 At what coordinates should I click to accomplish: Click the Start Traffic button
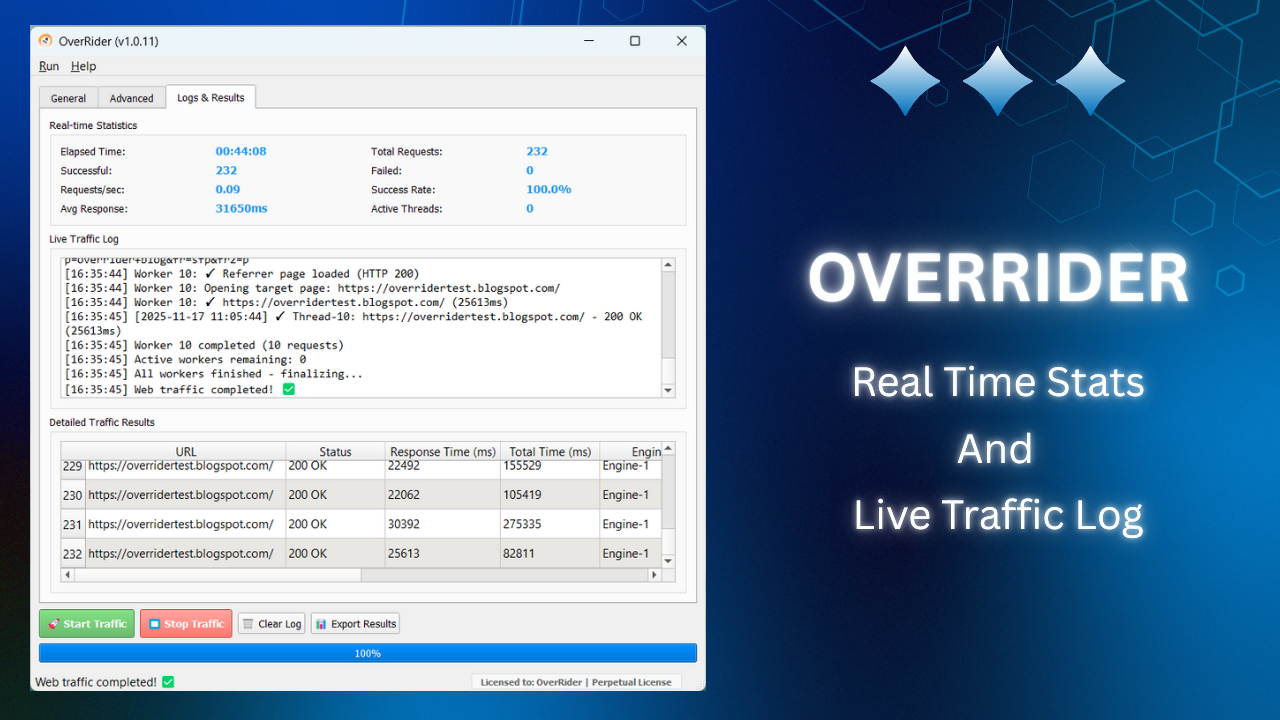tap(87, 624)
